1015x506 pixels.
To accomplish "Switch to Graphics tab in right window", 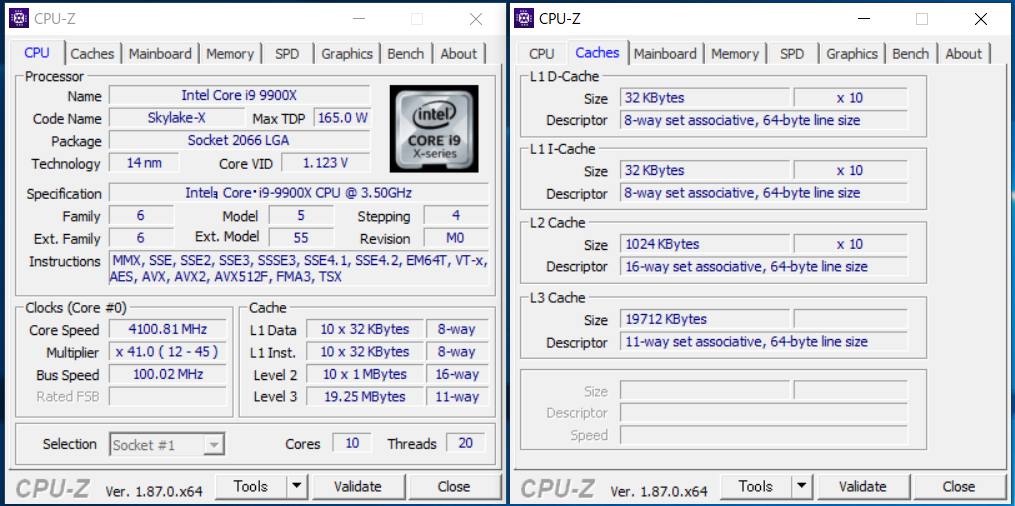I will point(852,54).
